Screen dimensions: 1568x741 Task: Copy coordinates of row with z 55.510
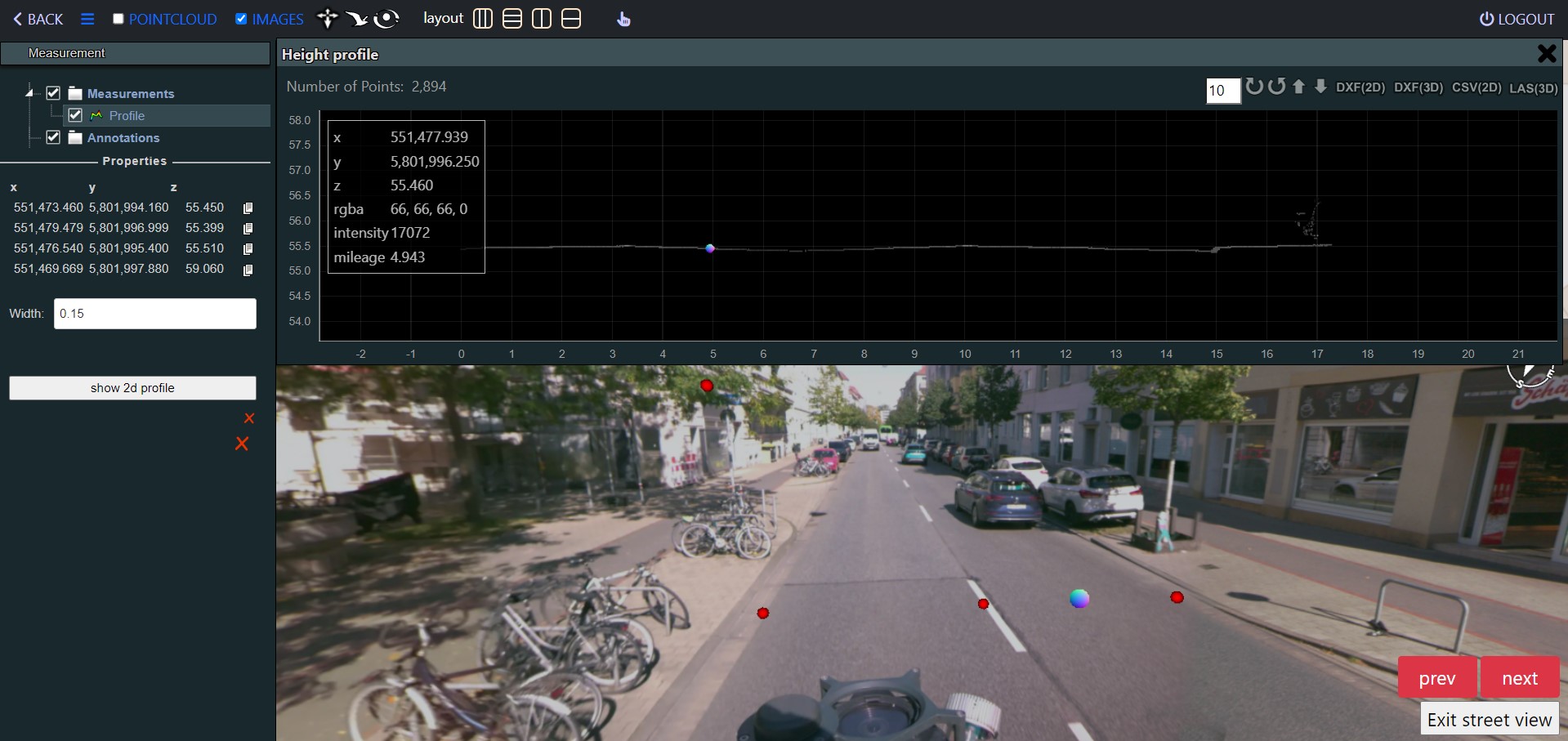[248, 249]
